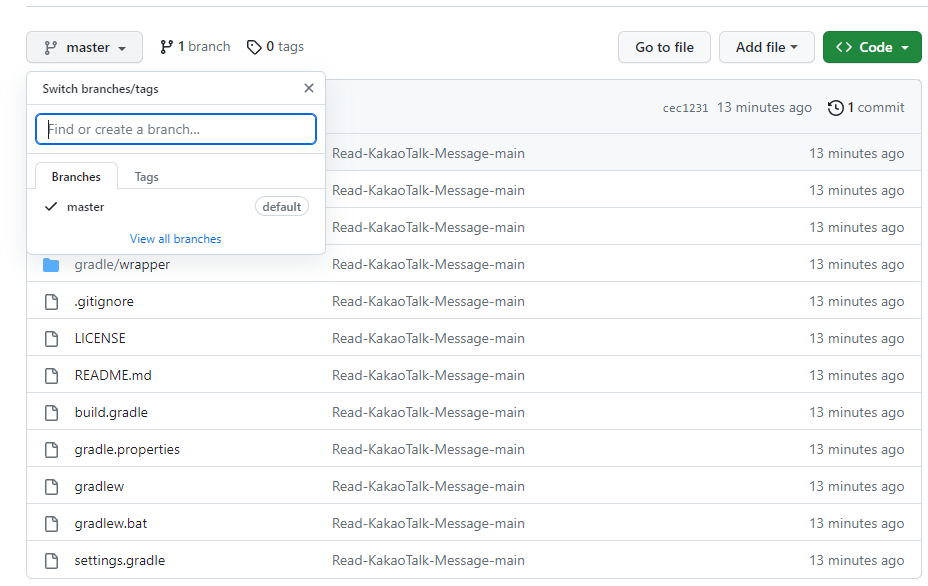Image resolution: width=928 pixels, height=586 pixels.
Task: Click the file icon beside gradle.properties
Action: click(51, 450)
